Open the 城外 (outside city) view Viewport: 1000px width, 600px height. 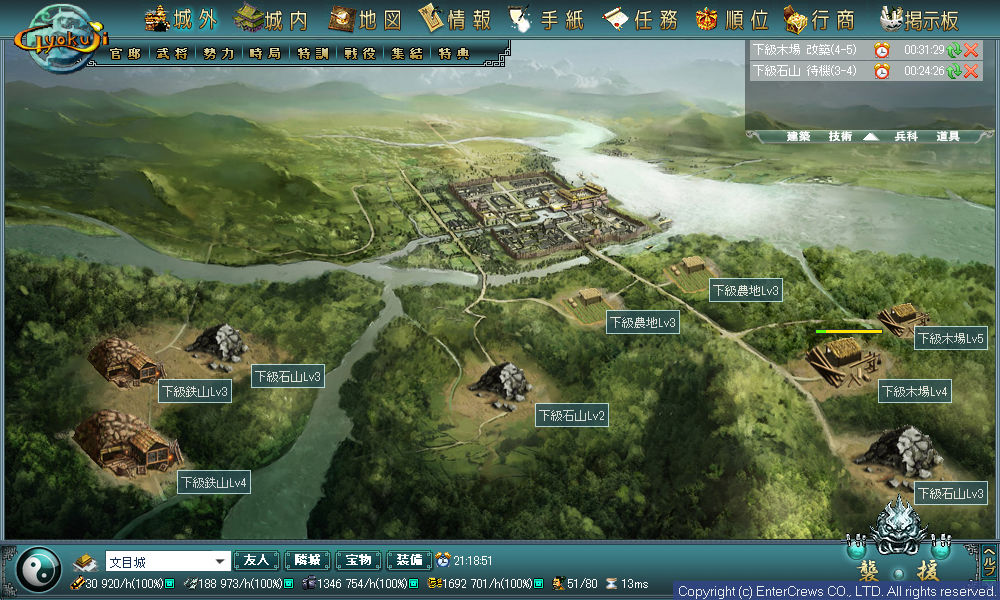pyautogui.click(x=182, y=20)
